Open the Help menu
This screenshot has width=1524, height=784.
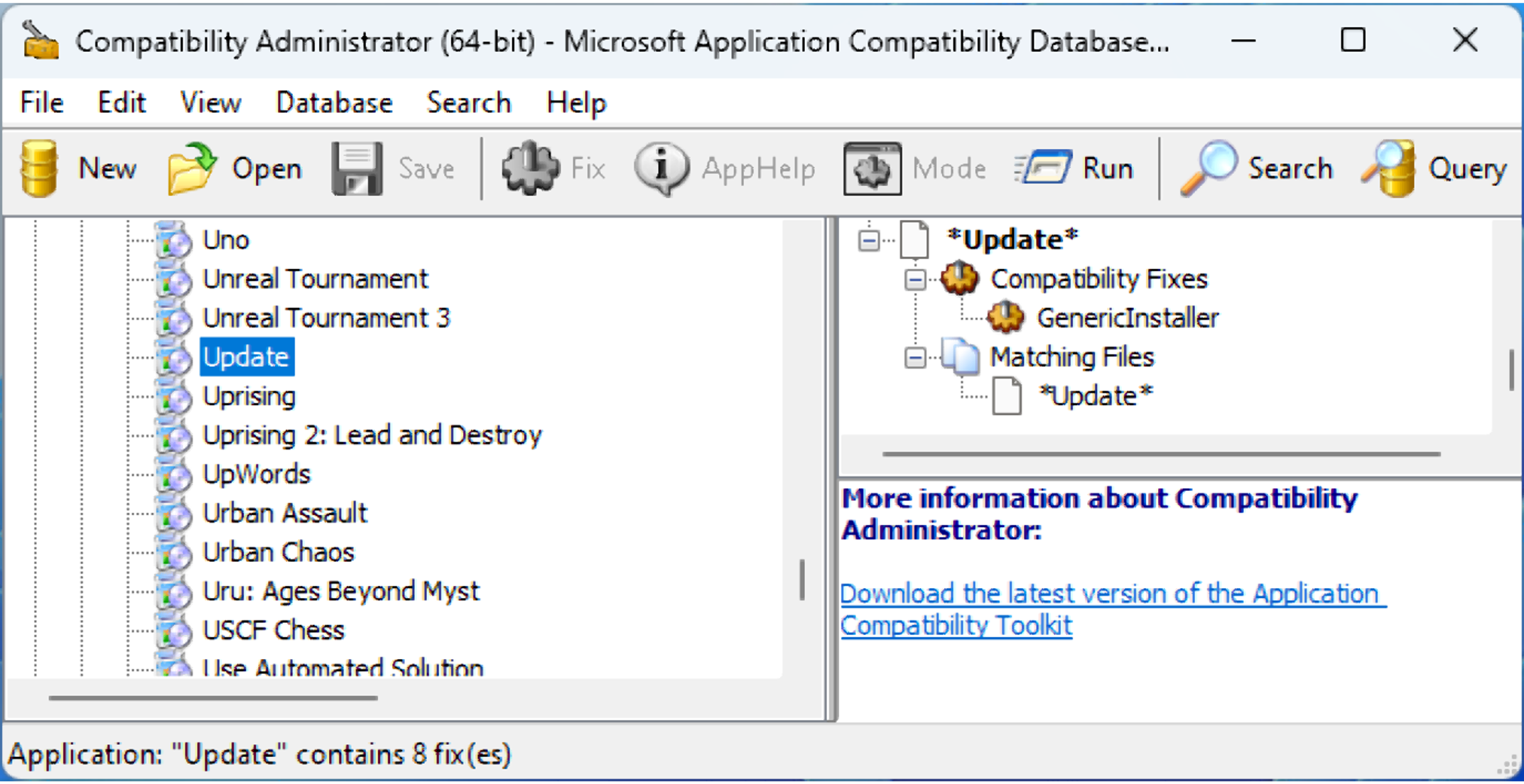coord(576,103)
